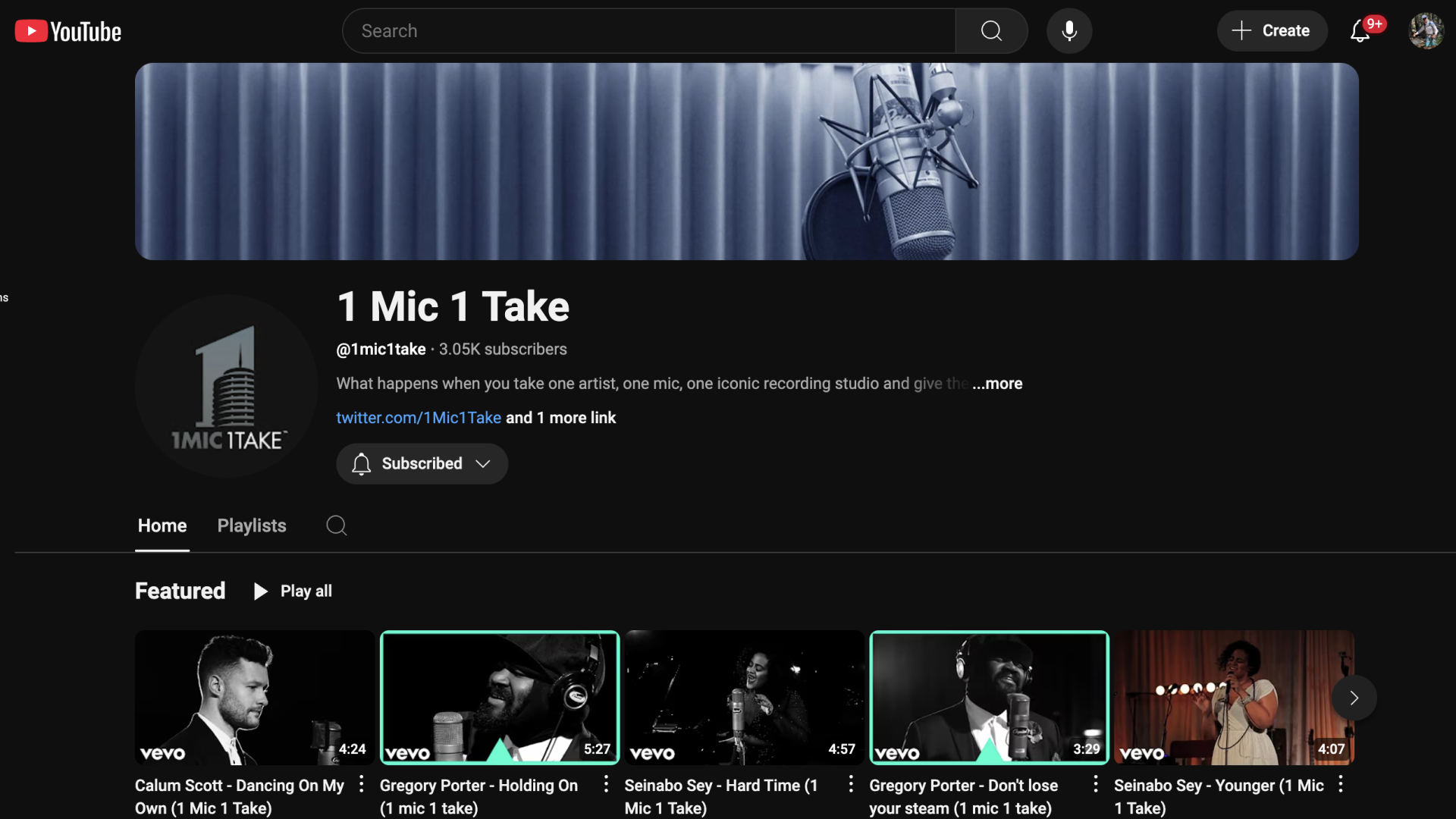This screenshot has height=819, width=1456.
Task: Play all Featured videos
Action: coord(293,591)
